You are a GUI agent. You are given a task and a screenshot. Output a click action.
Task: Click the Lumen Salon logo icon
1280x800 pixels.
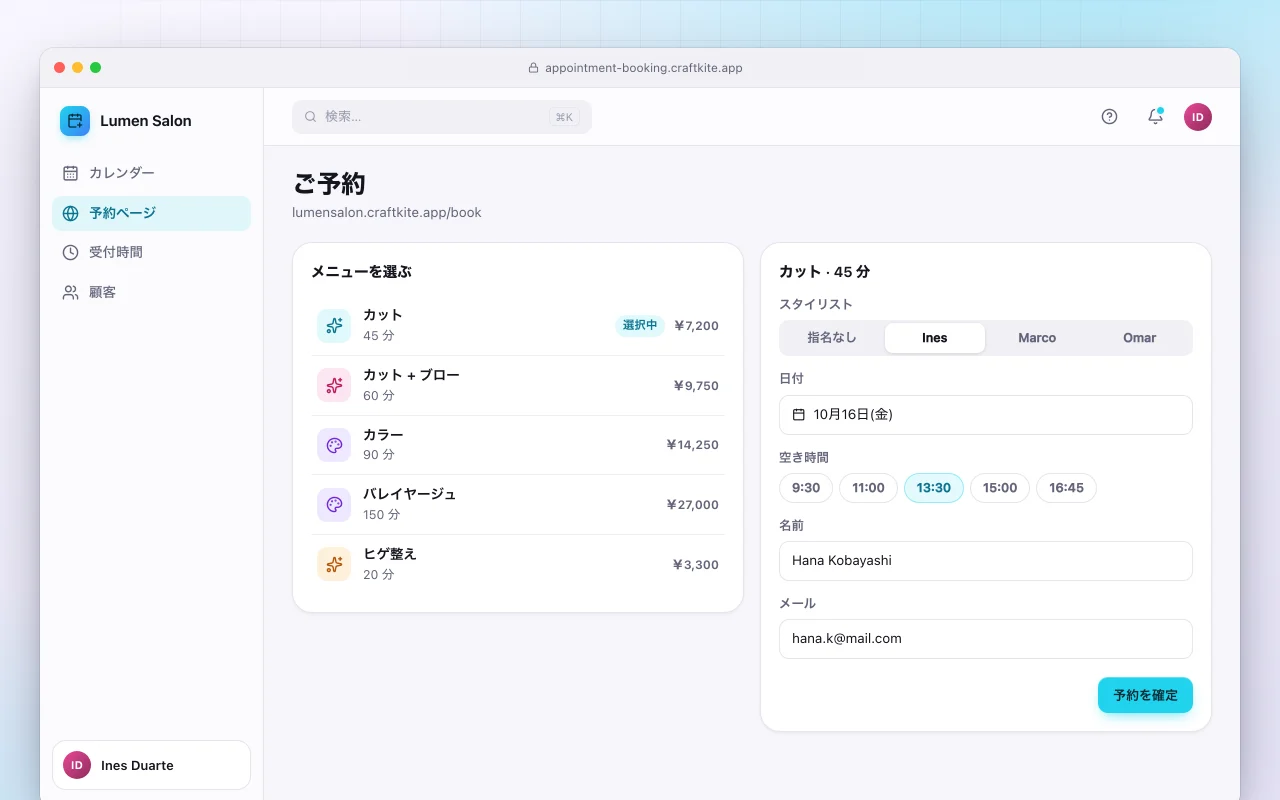coord(75,121)
